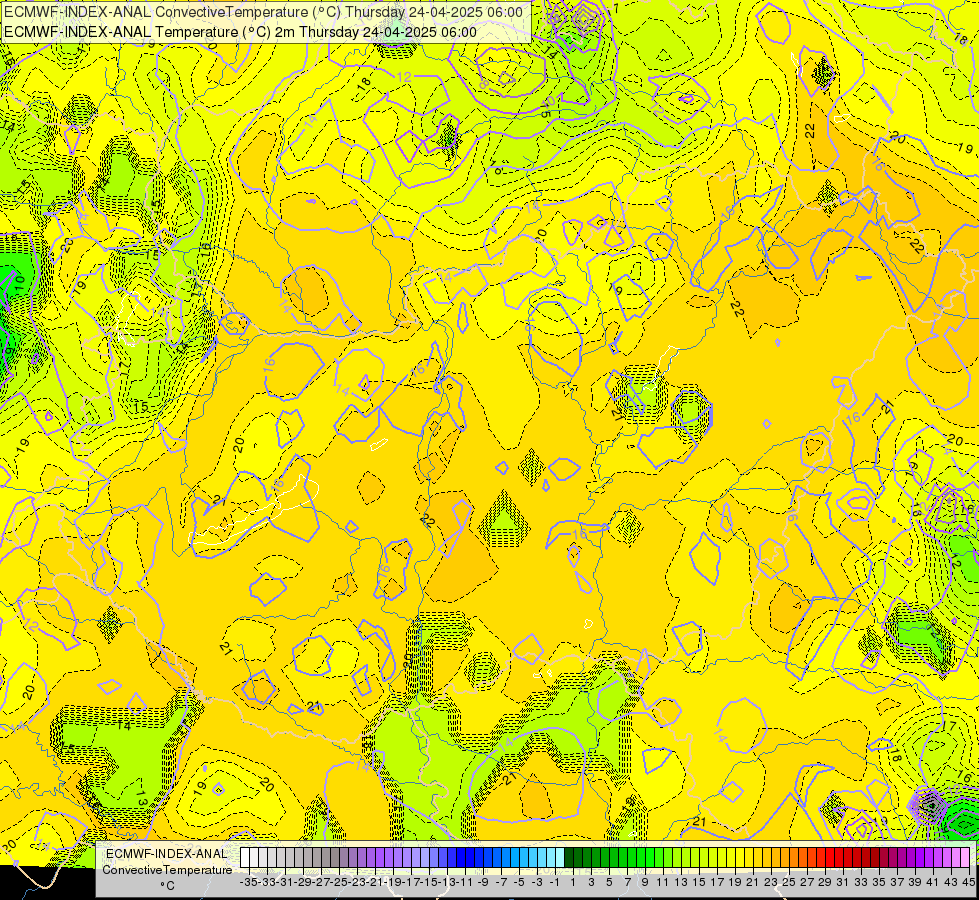979x900 pixels.
Task: Click the legend tick label '-11'
Action: 465,882
